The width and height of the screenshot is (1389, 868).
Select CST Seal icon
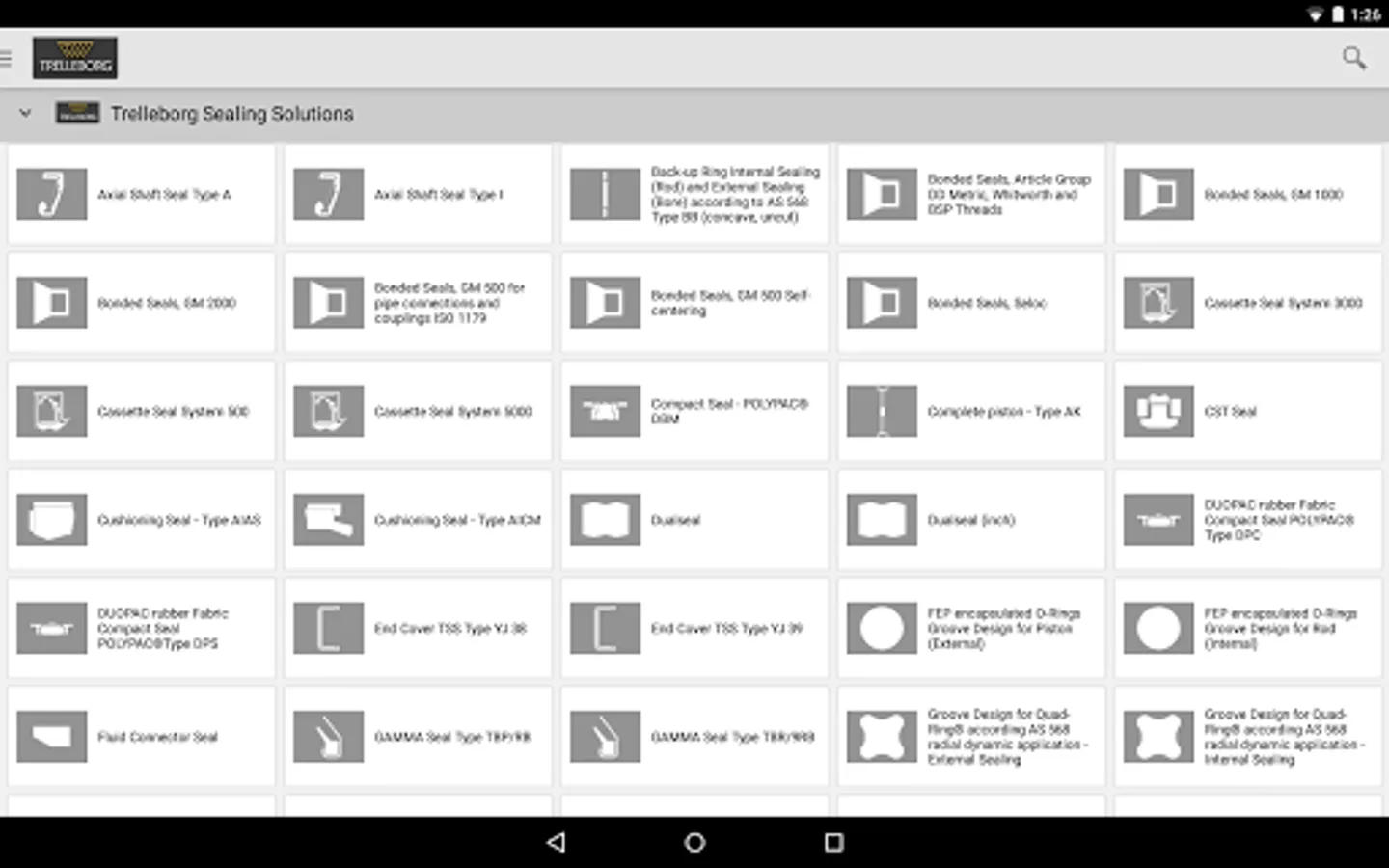[x=1159, y=411]
